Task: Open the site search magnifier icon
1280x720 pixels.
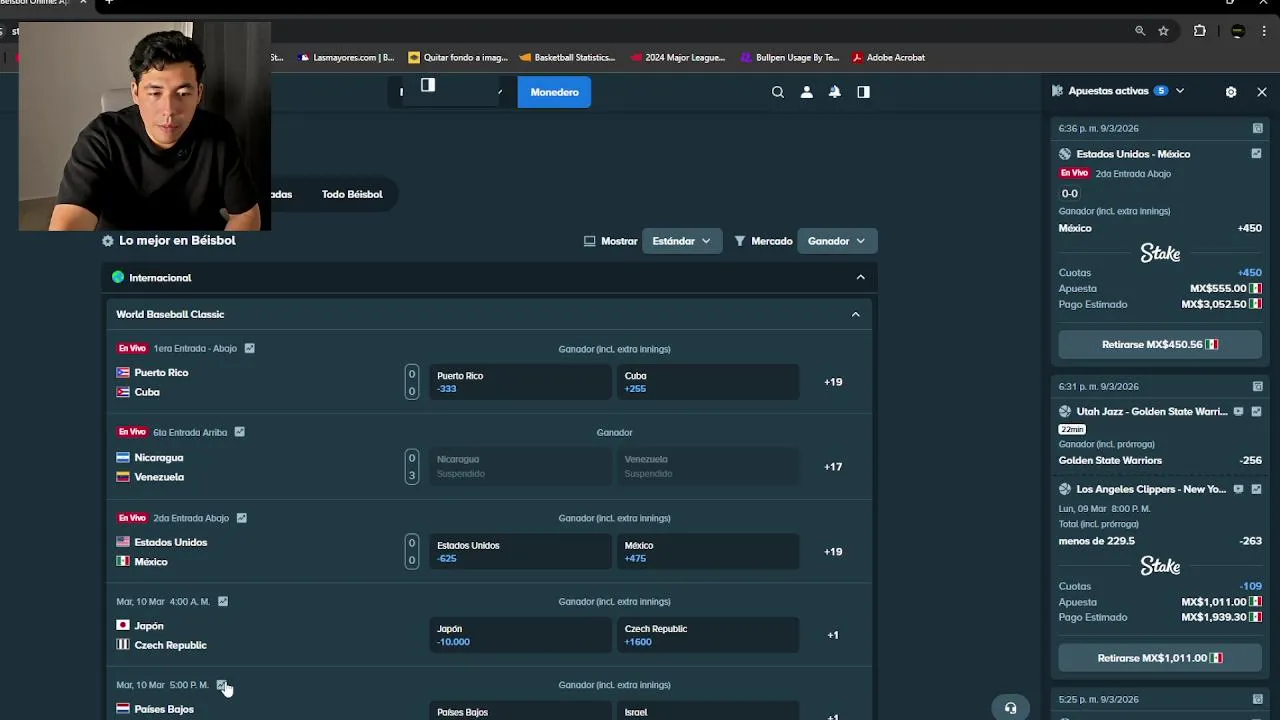Action: [x=778, y=92]
